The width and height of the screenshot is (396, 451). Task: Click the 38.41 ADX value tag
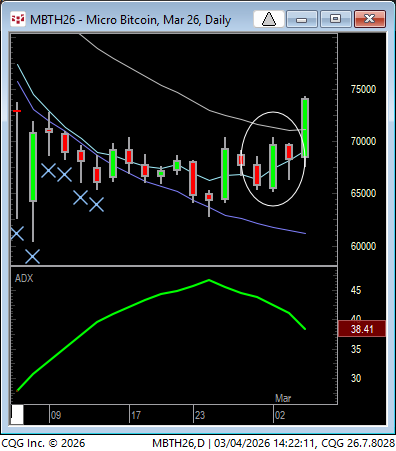[362, 329]
